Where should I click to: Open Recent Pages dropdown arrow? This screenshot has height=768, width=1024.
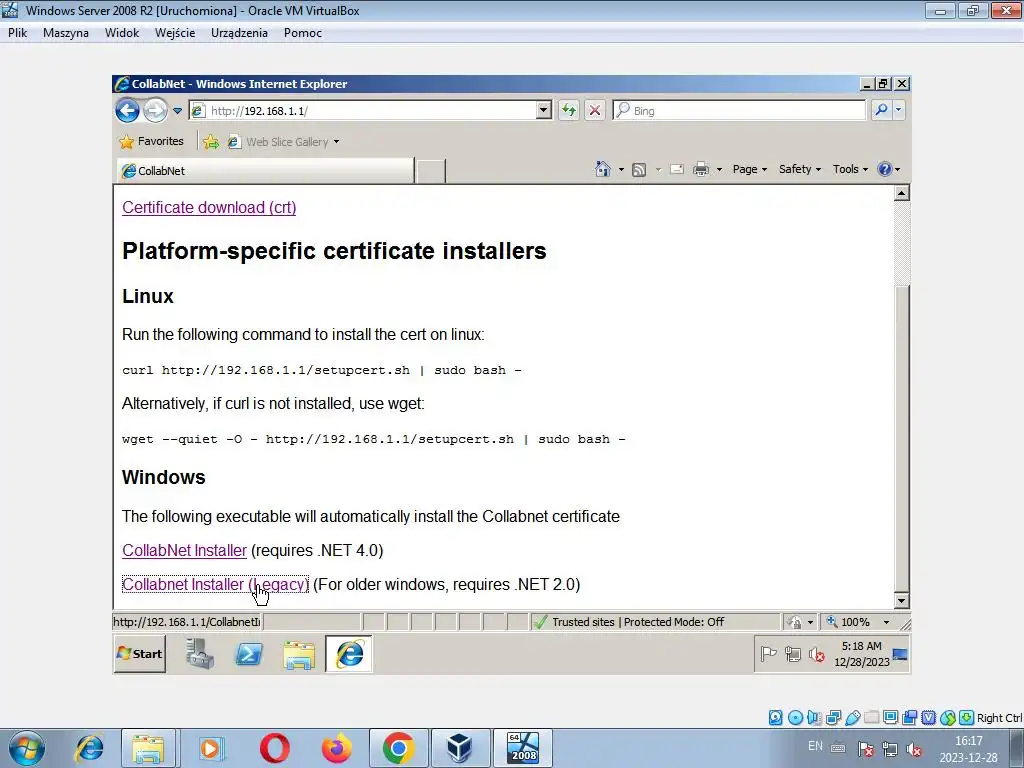[177, 111]
